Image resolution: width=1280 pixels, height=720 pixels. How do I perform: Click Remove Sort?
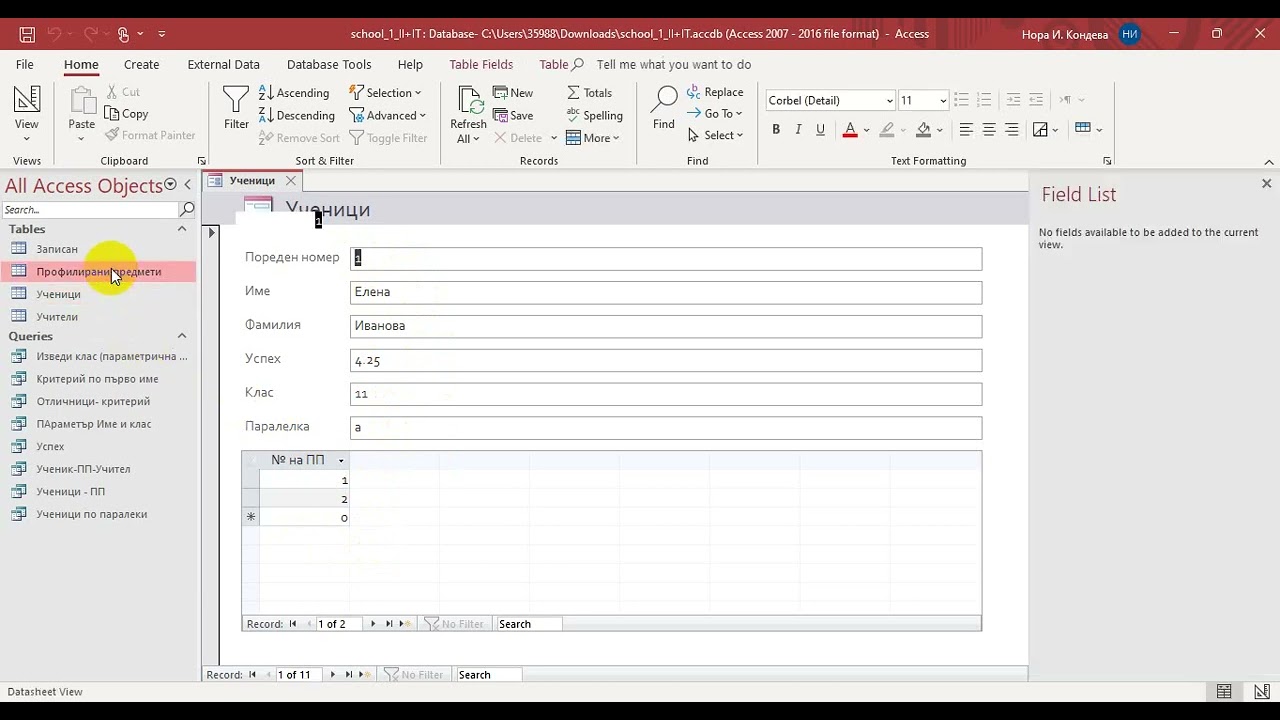299,138
